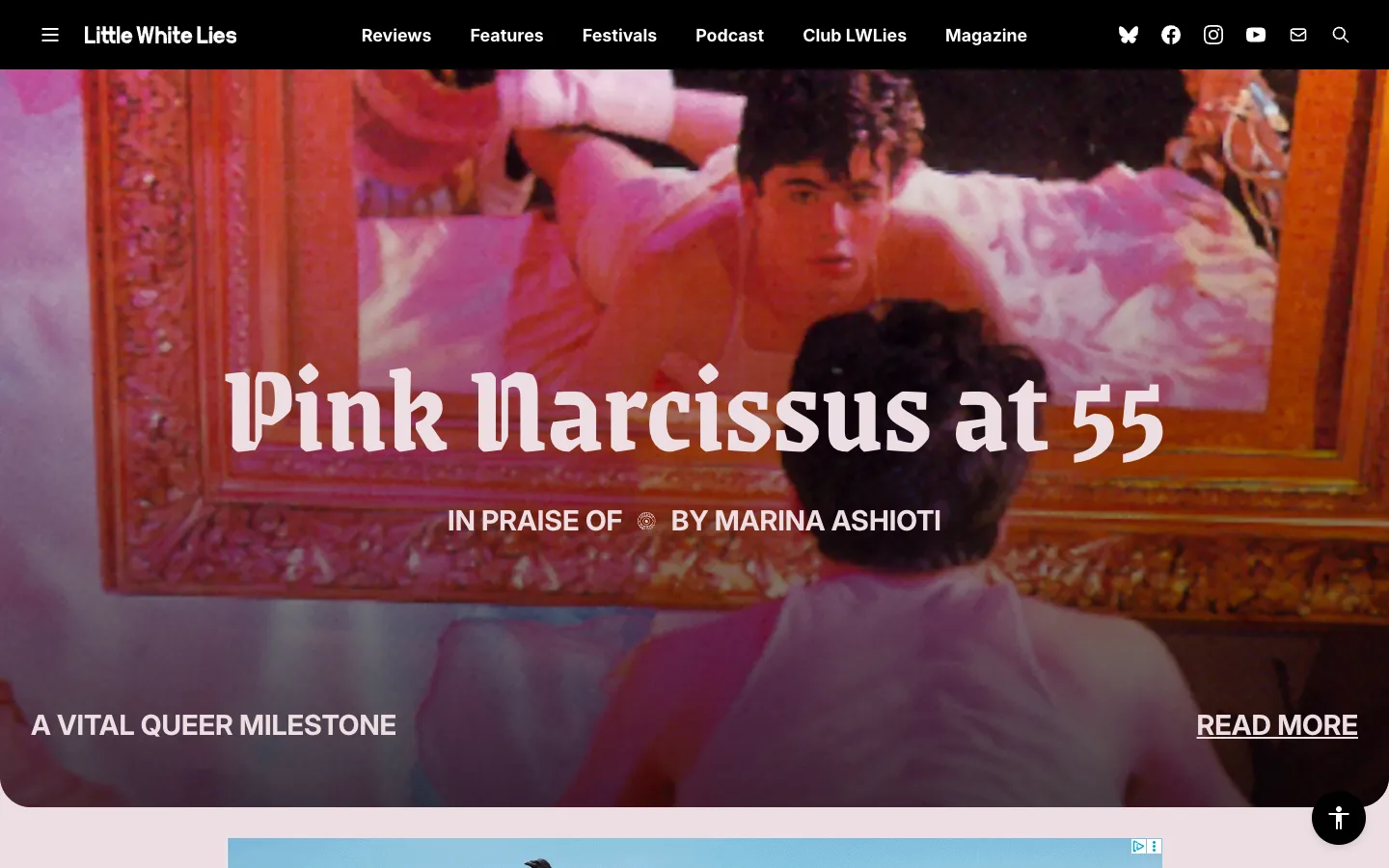Screen dimensions: 1389x868
Task: Open the Club LWLies page
Action: 855,35
